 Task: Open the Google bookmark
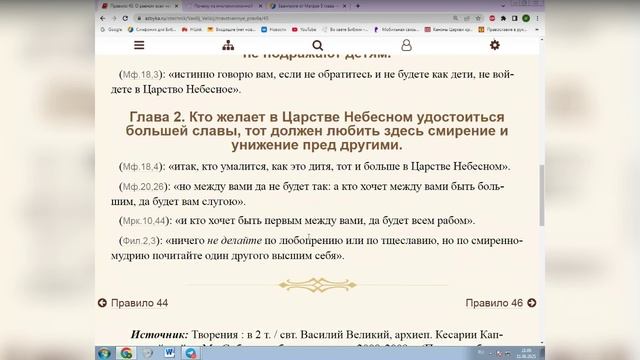tap(111, 29)
